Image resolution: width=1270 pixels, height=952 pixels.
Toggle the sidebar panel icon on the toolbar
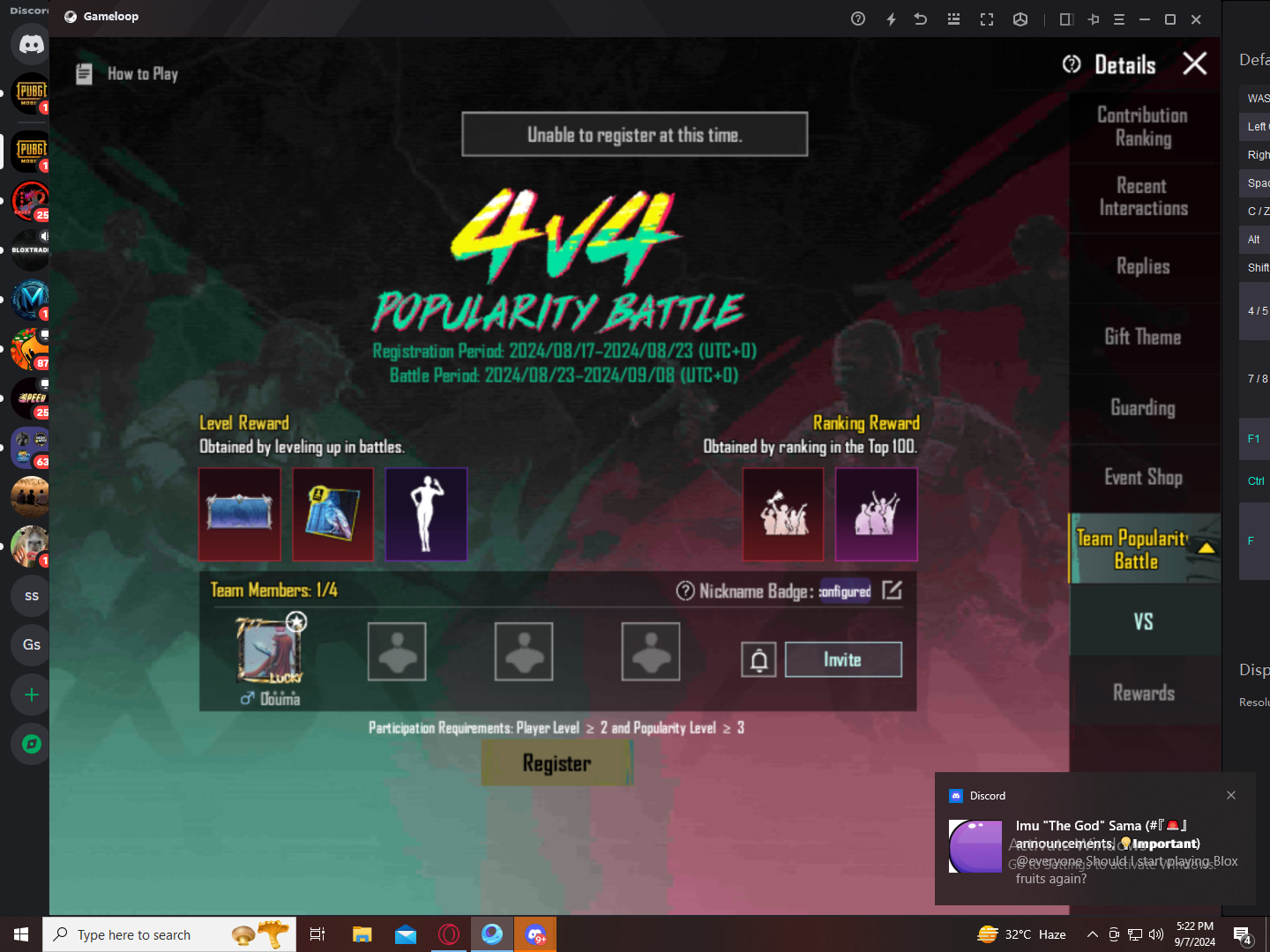[1066, 19]
